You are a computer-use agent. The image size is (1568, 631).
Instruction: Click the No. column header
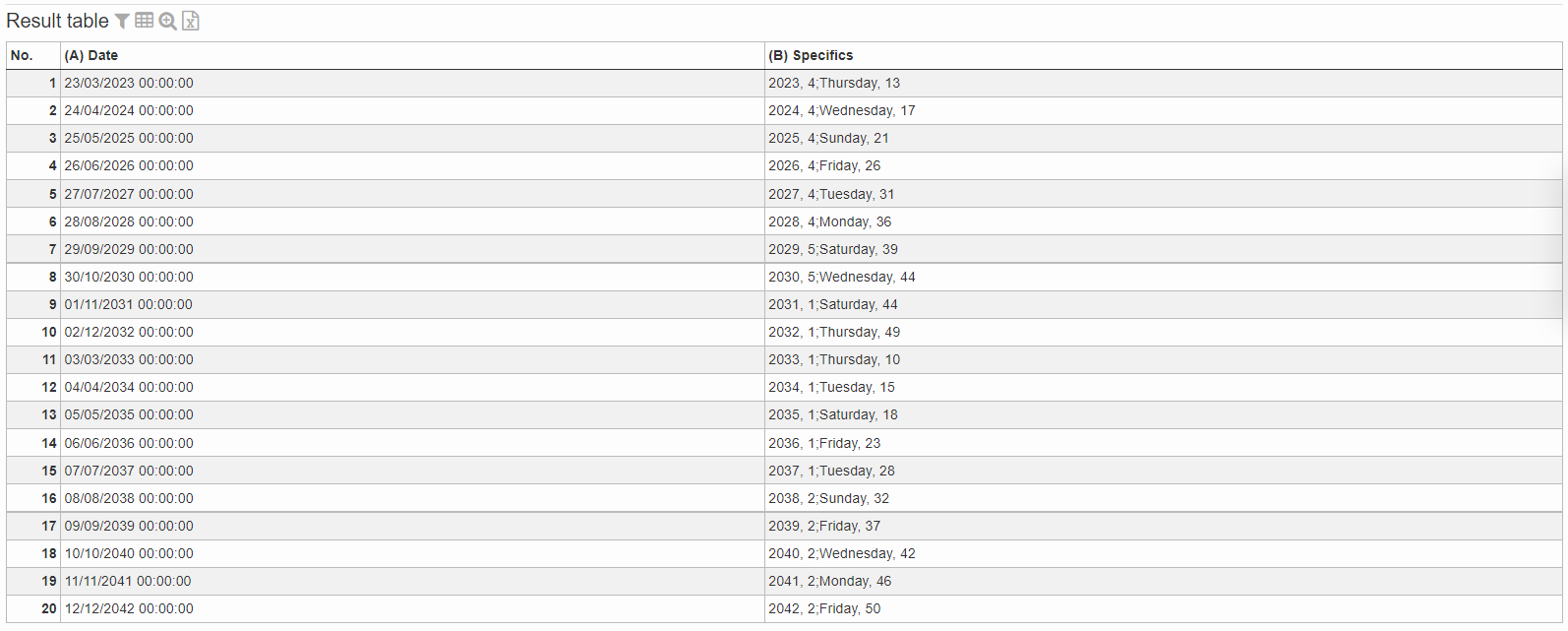click(22, 55)
